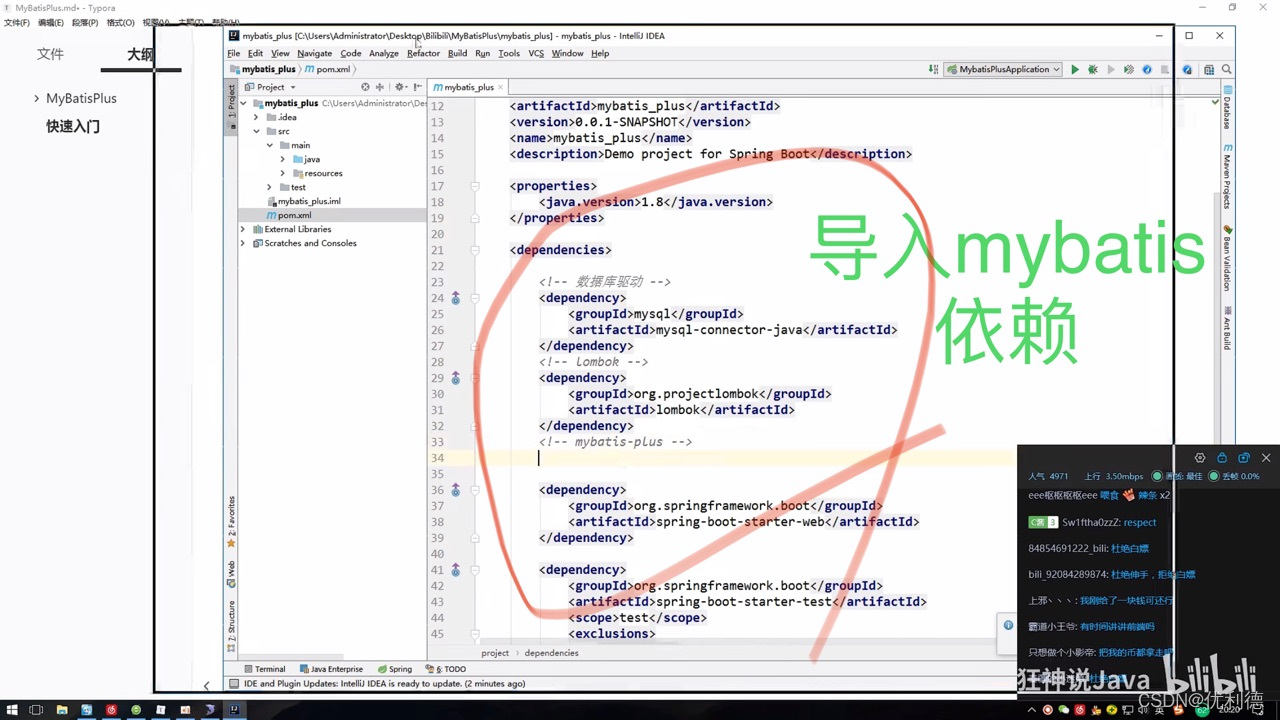Click the pop-out icon in chat overlay
This screenshot has height=720, width=1280.
click(x=1244, y=458)
